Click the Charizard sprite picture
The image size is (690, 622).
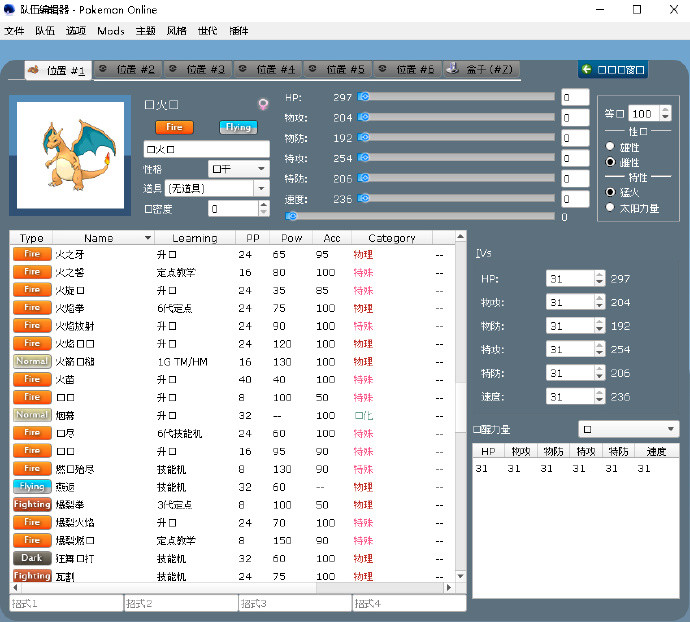point(70,155)
